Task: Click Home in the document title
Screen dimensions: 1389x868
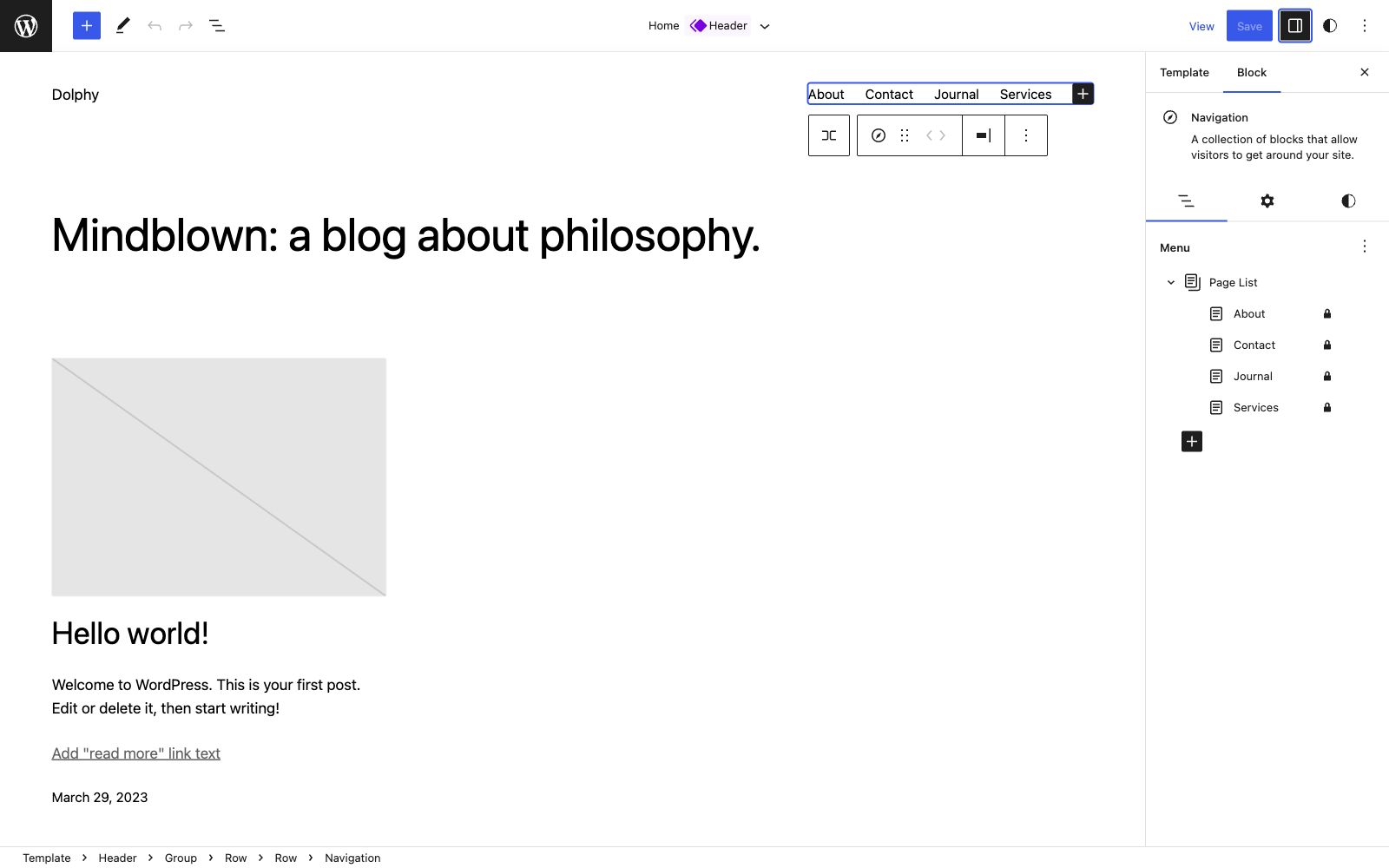Action: 663,26
